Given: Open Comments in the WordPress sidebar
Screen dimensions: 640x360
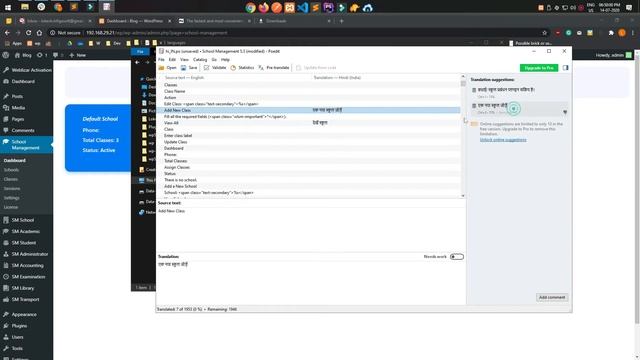Looking at the screenshot, I should point(23,131).
